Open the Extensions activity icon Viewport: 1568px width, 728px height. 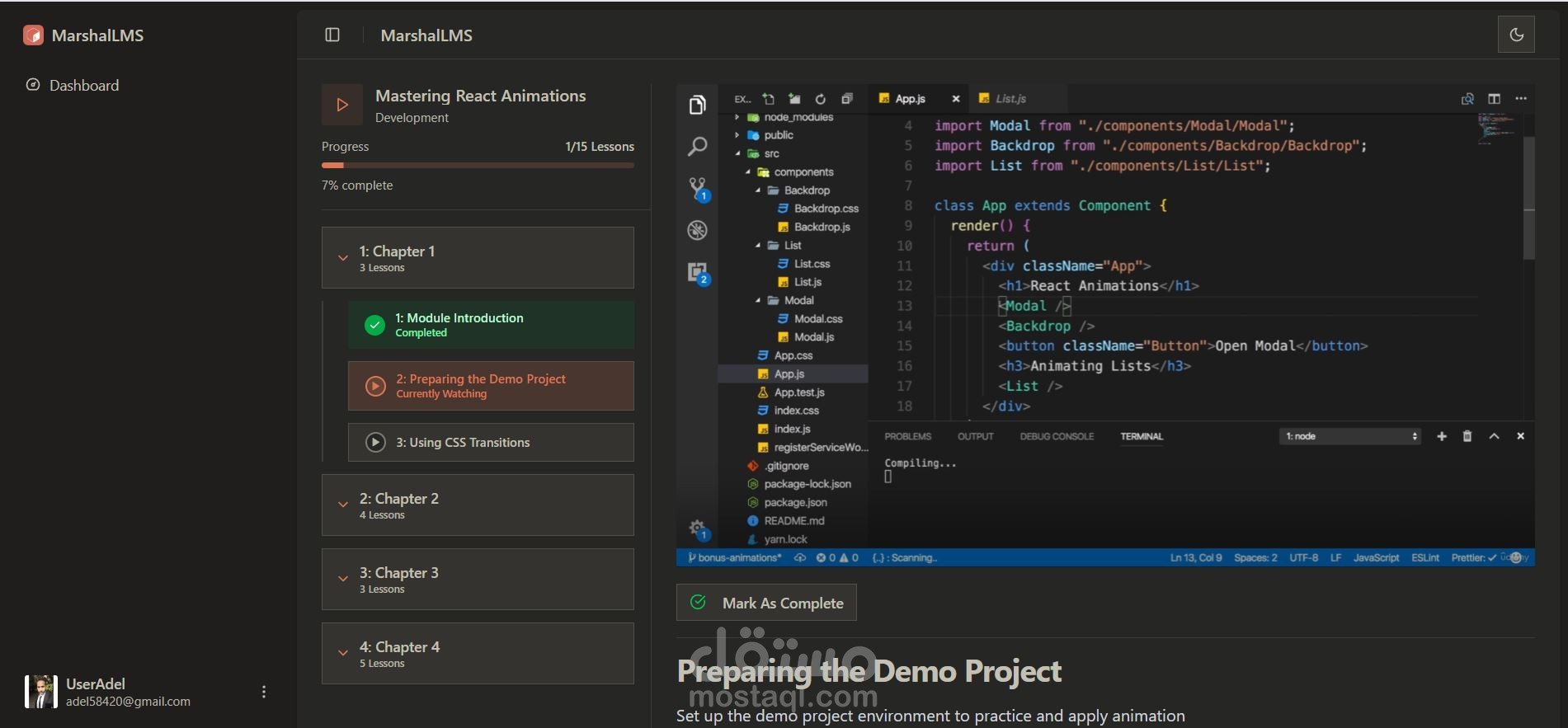click(x=698, y=272)
